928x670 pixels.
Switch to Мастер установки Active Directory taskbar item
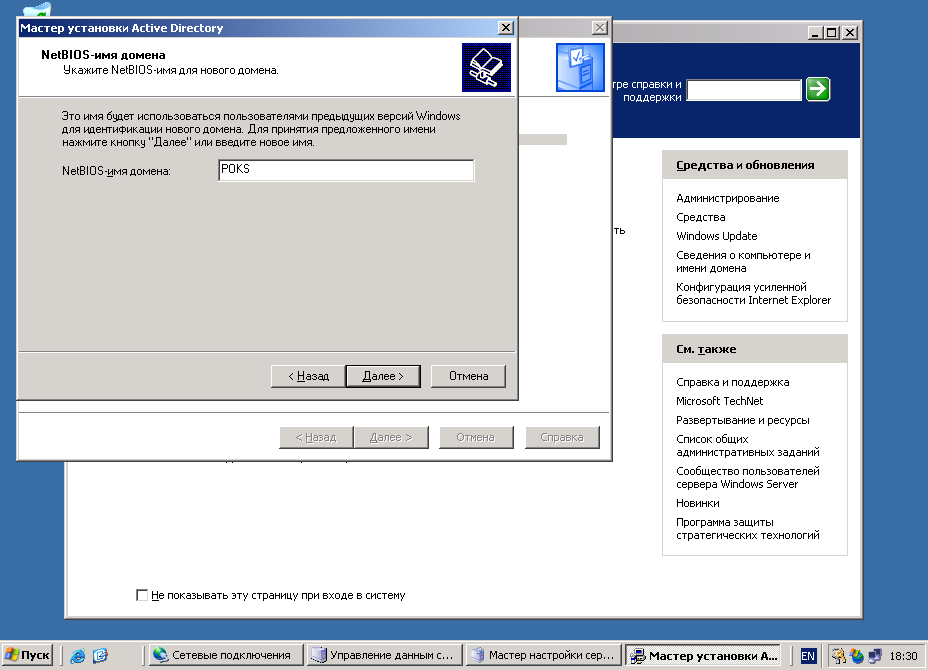coord(703,655)
